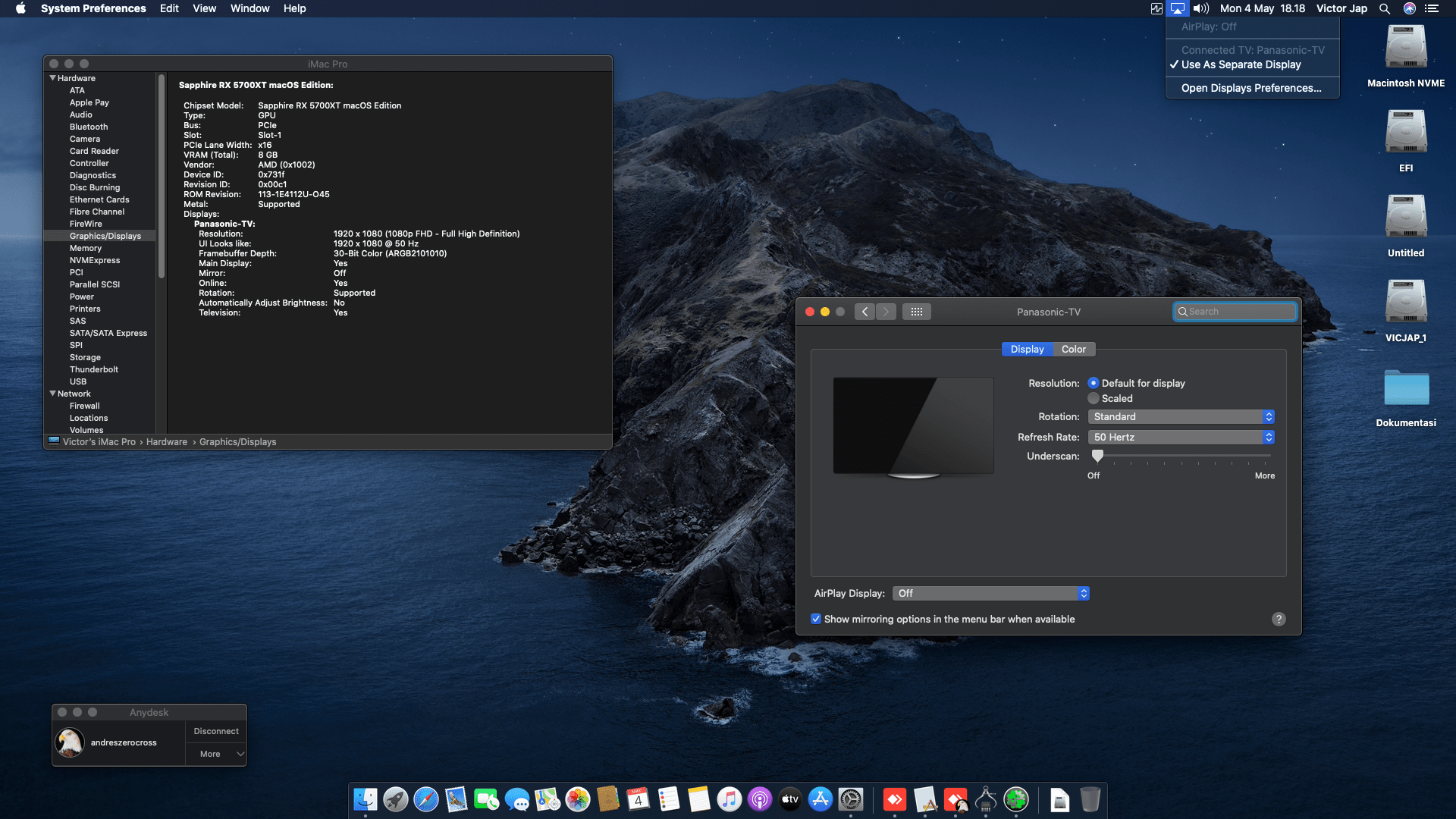1456x819 pixels.
Task: Launch Notes from the Dock
Action: click(x=699, y=799)
